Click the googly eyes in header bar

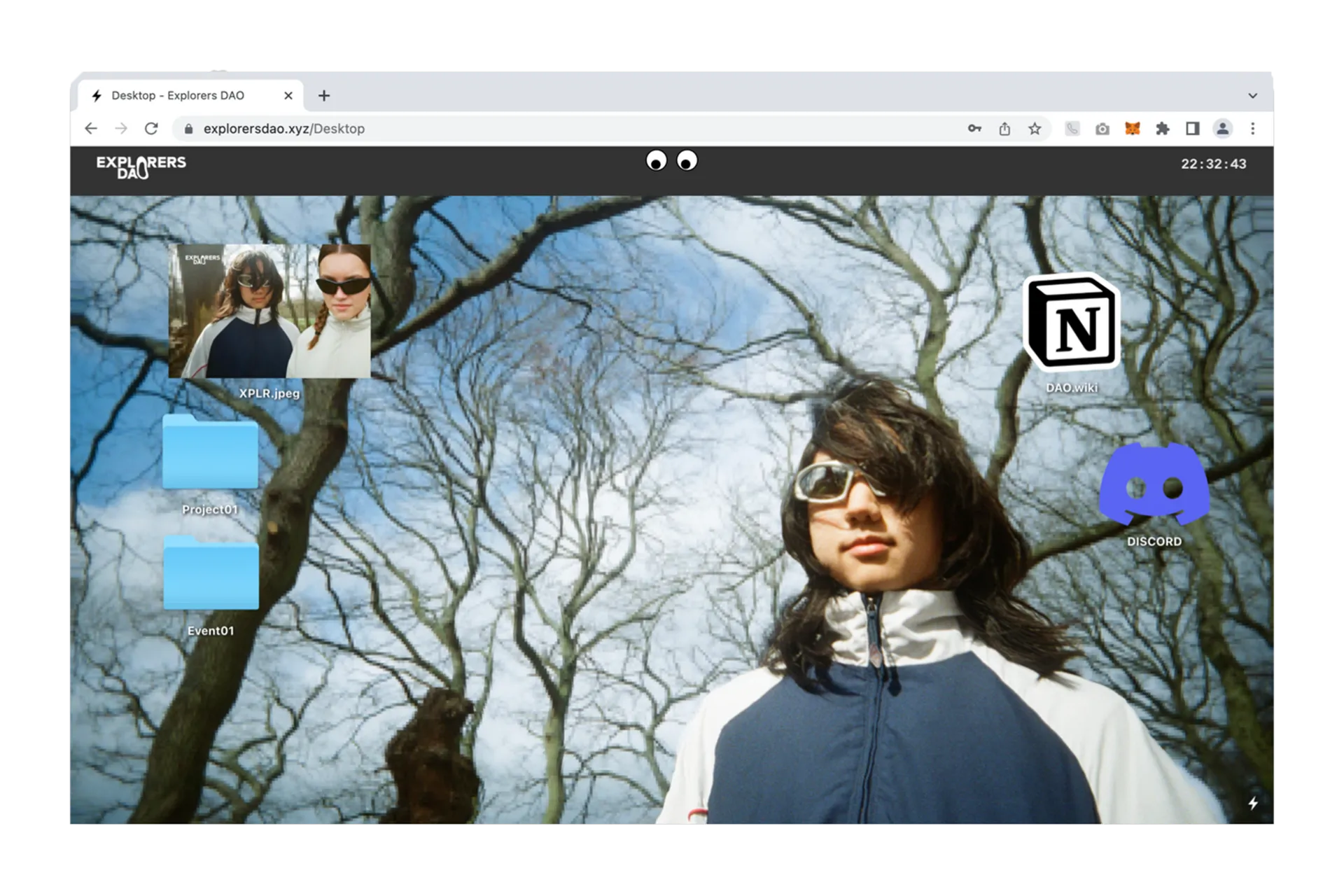[x=671, y=162]
